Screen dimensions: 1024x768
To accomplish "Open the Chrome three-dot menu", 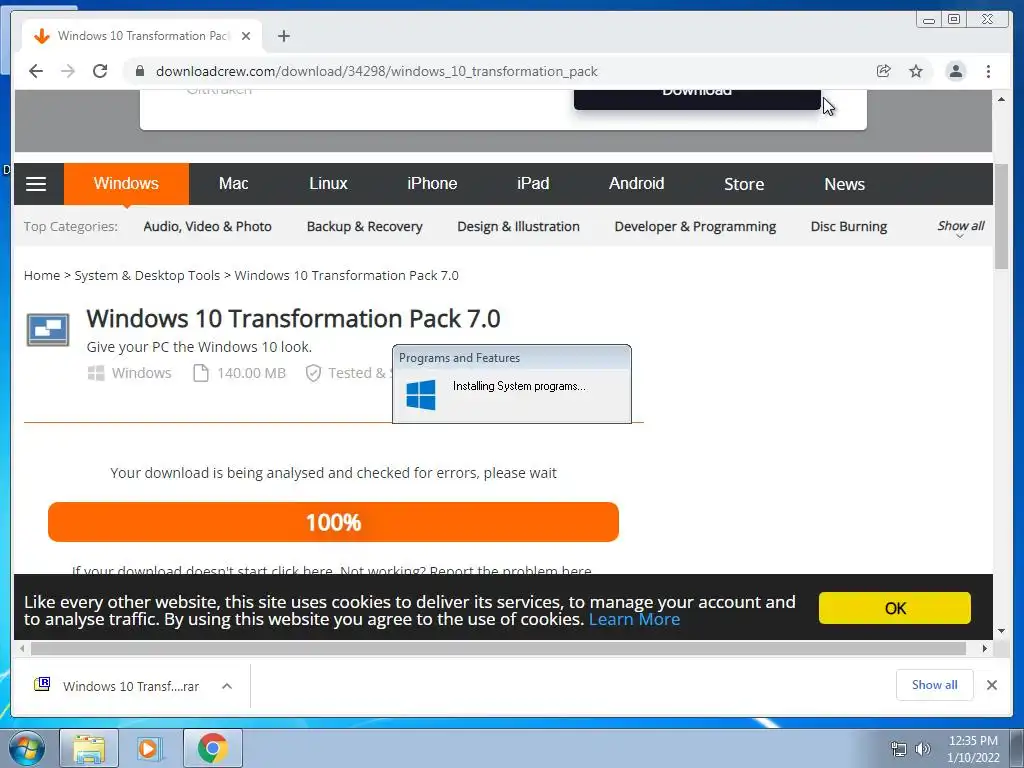I will pyautogui.click(x=988, y=71).
